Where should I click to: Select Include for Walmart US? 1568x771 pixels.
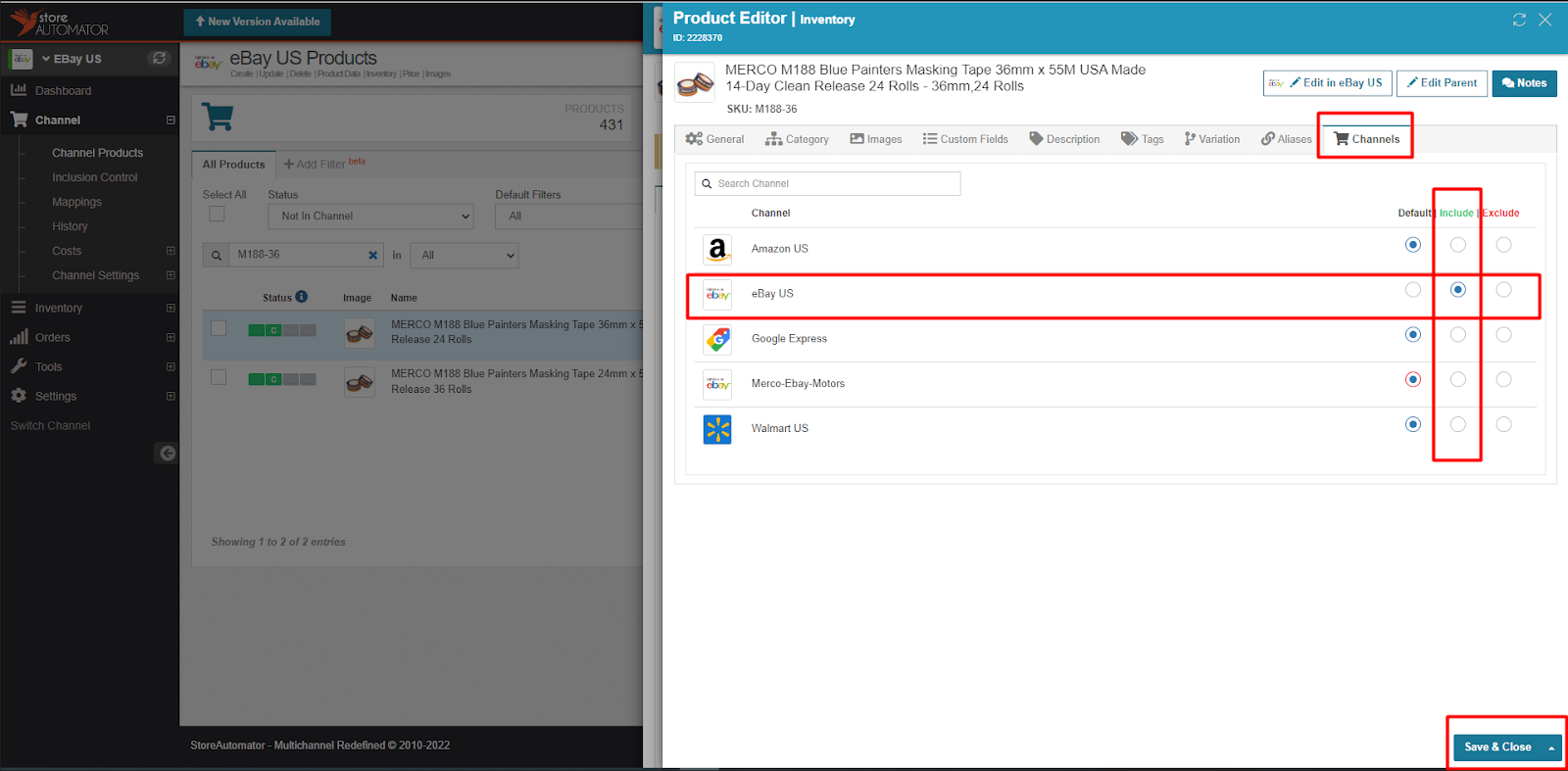(1458, 424)
